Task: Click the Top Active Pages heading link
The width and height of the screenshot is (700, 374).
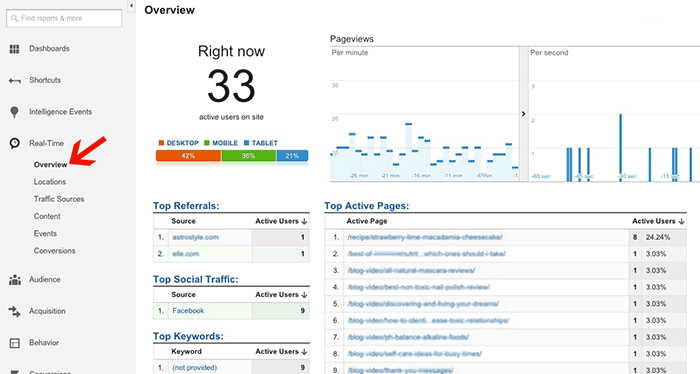Action: [x=367, y=206]
